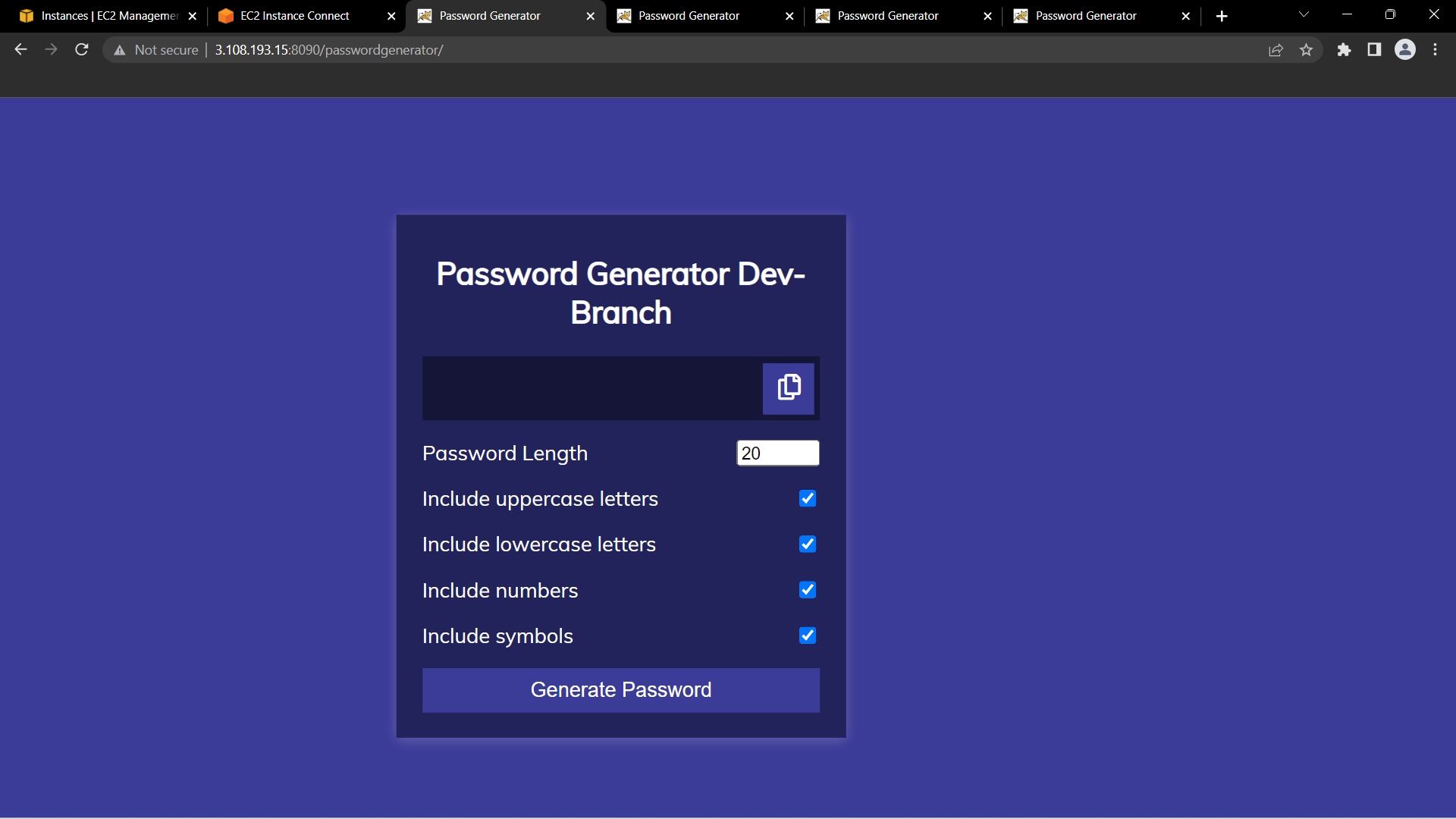Click the Not secure site info indicator

[156, 50]
